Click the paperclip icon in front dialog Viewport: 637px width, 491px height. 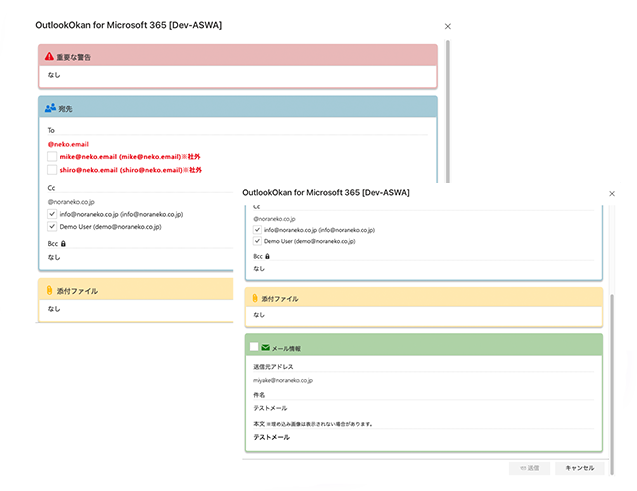(x=255, y=298)
